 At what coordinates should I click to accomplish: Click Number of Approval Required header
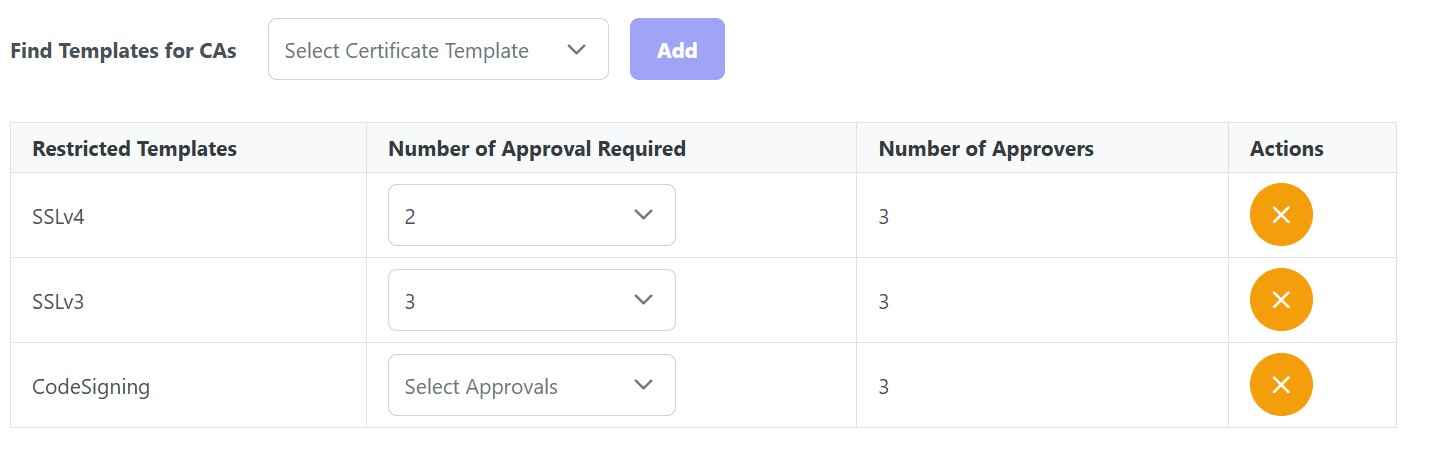(536, 149)
